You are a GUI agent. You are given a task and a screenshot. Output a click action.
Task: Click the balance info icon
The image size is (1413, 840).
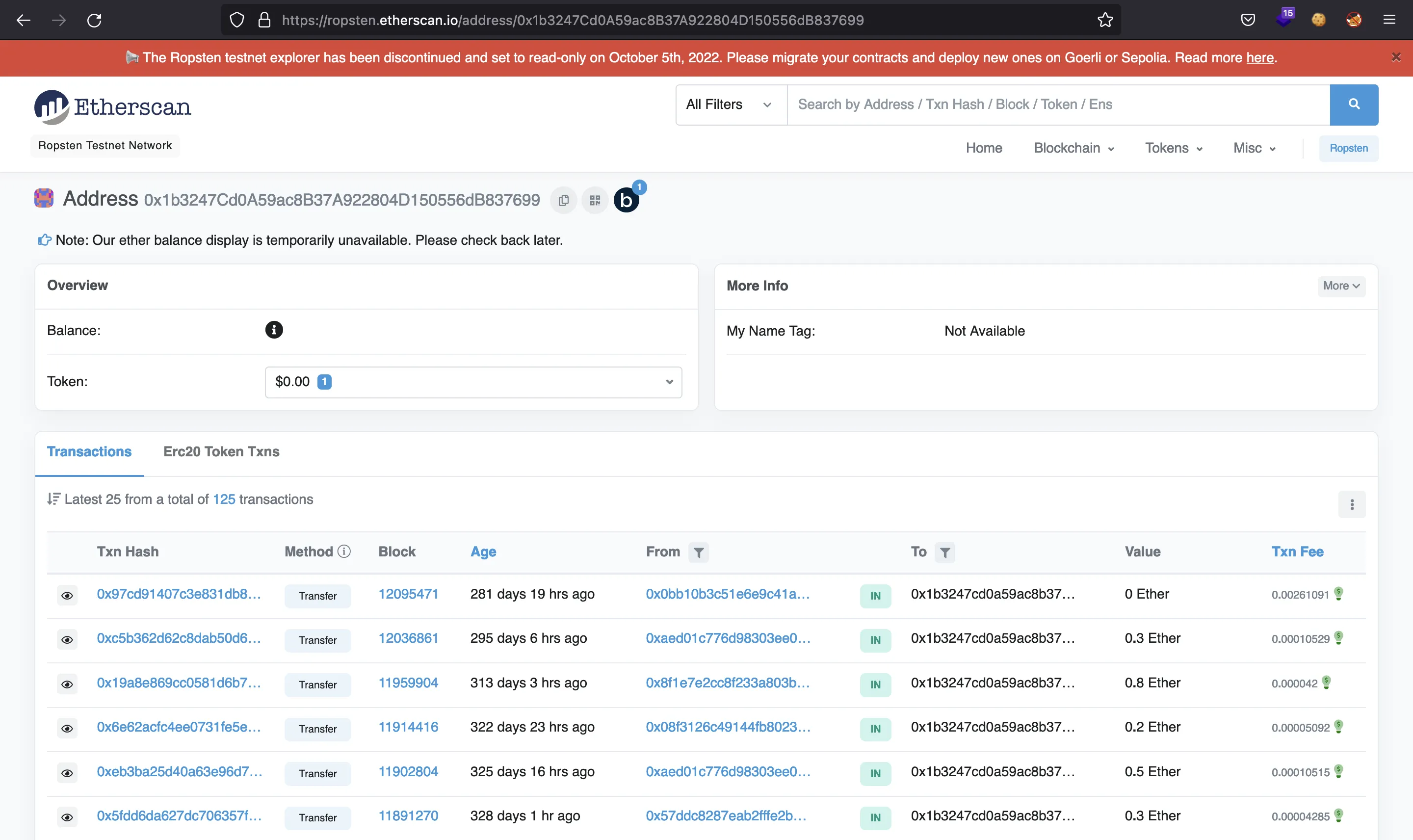[x=274, y=330]
